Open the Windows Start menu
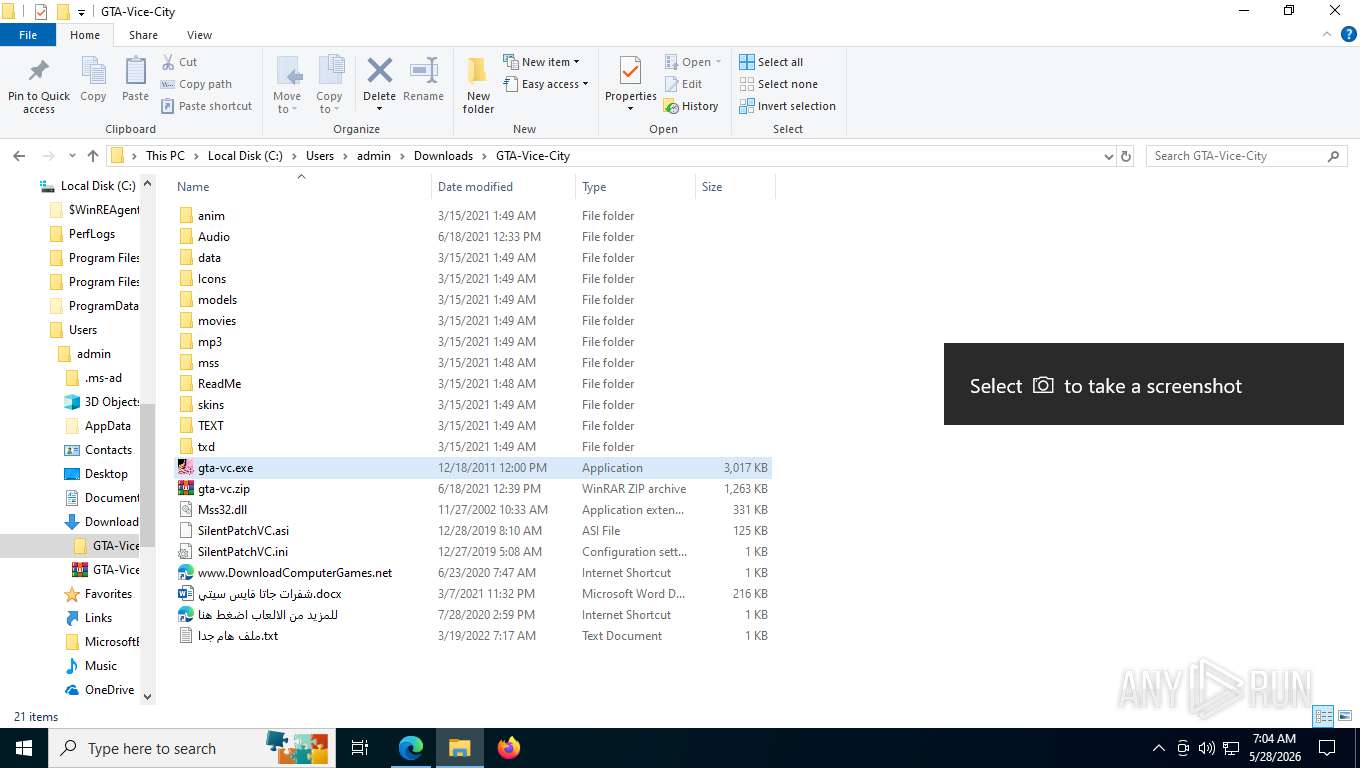The height and width of the screenshot is (768, 1360). click(x=23, y=748)
